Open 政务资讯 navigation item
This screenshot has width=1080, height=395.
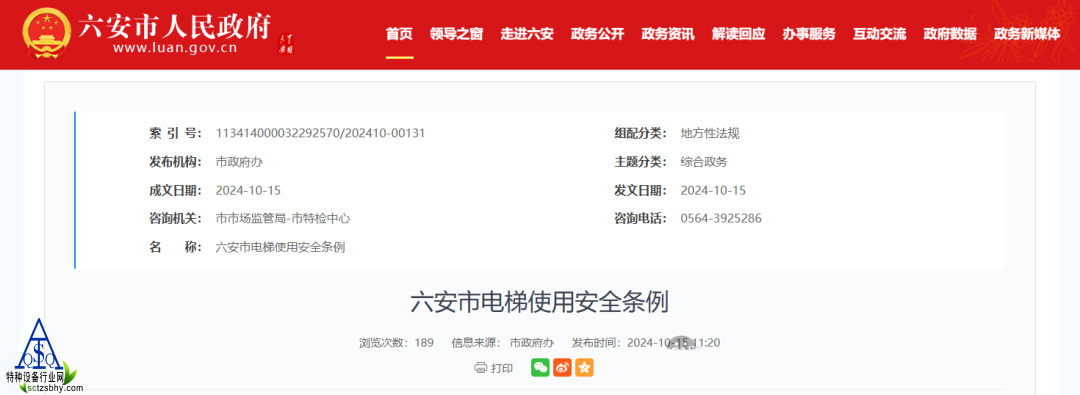click(x=668, y=34)
